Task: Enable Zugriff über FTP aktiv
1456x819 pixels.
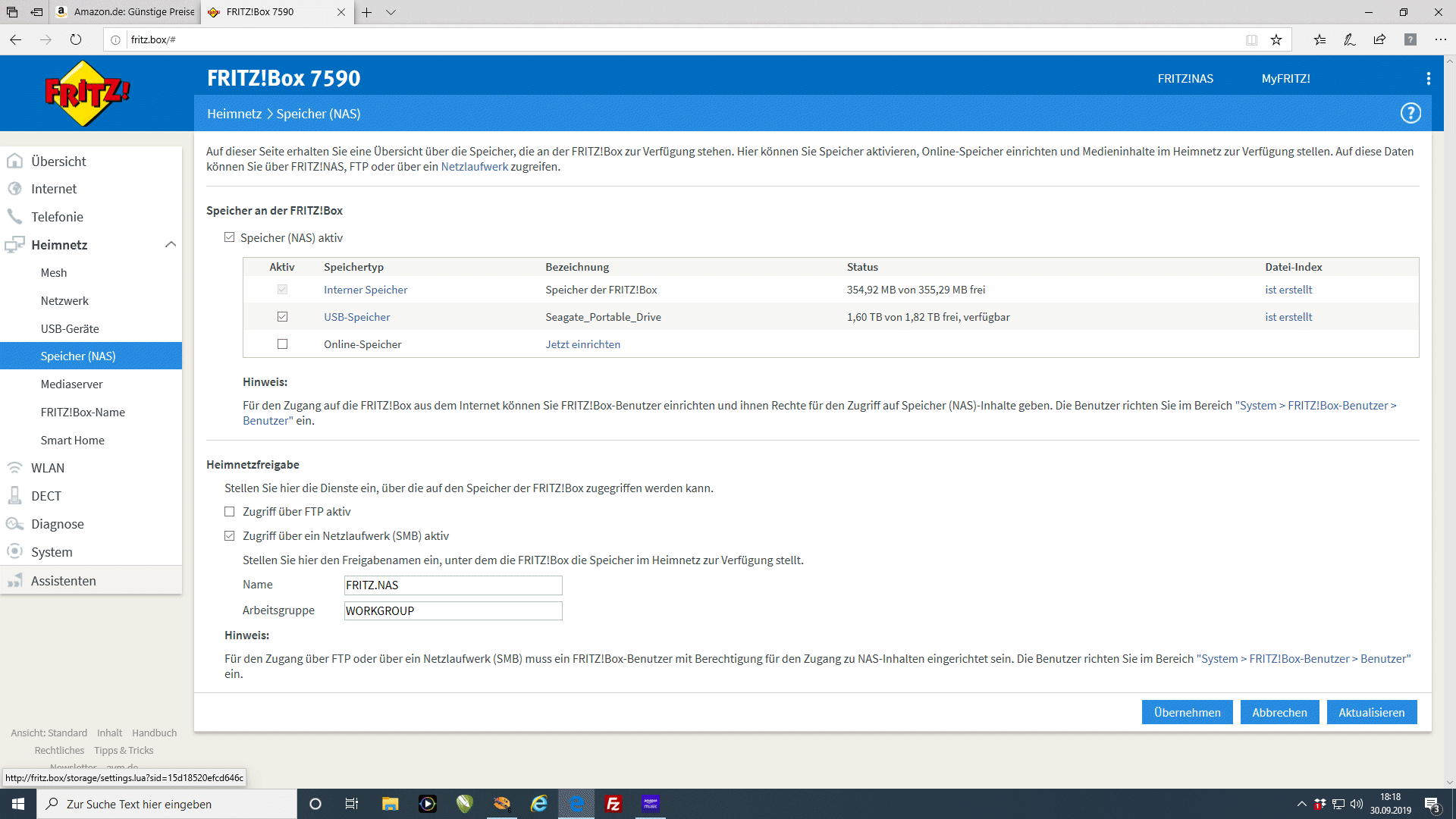Action: point(230,511)
